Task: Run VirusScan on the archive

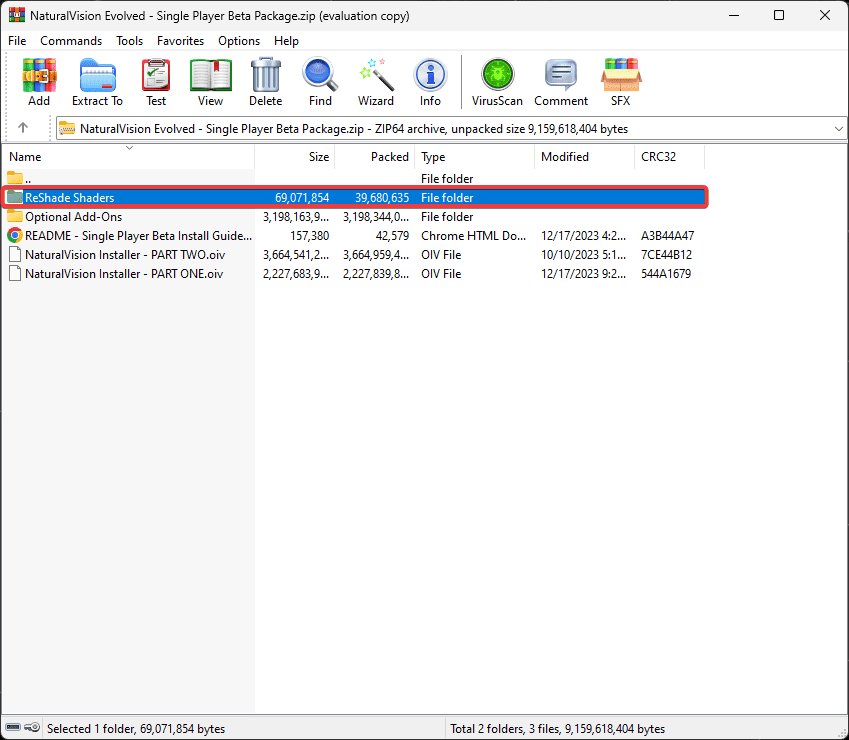Action: [497, 82]
